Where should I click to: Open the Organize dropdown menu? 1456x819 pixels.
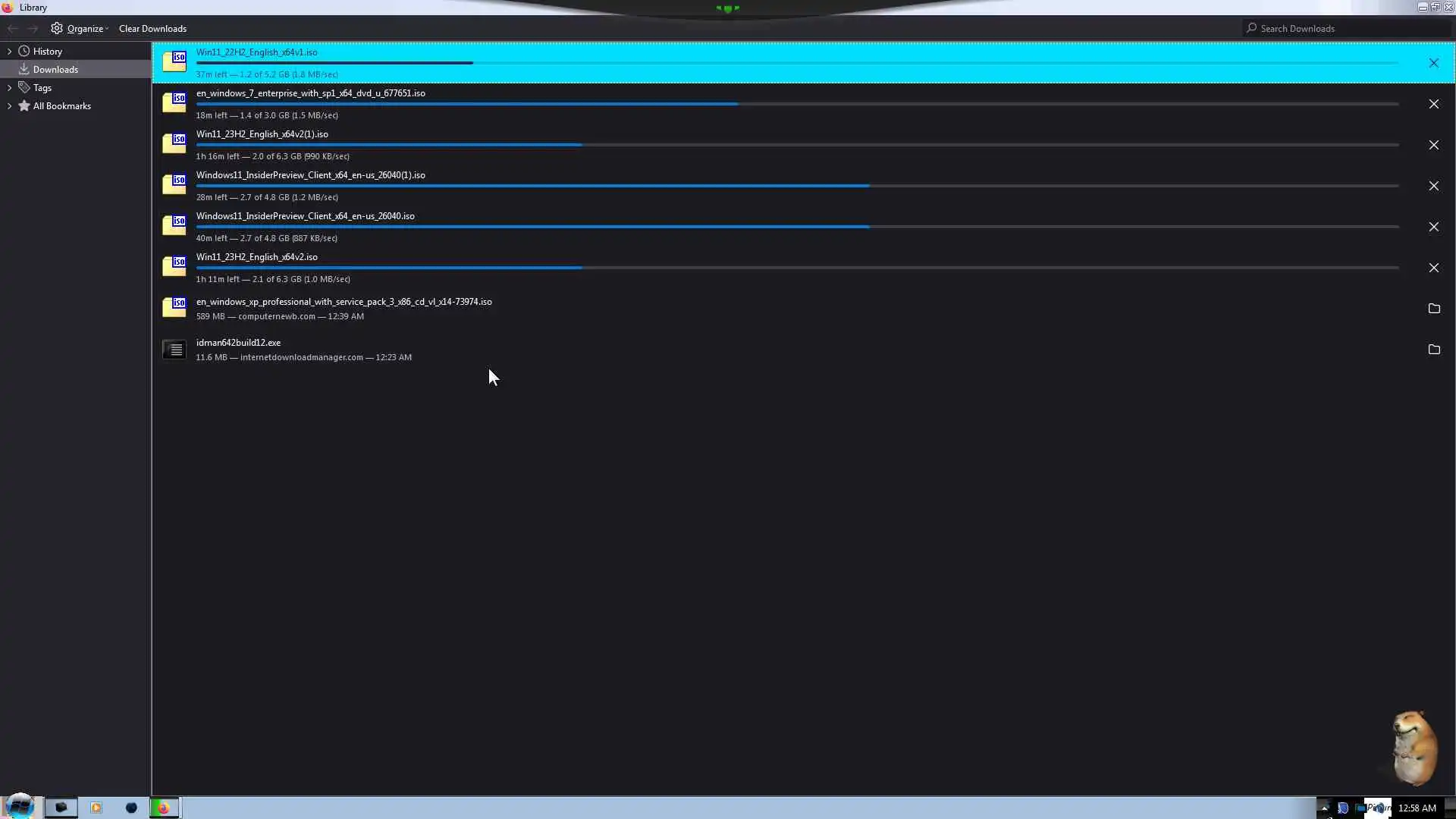click(86, 29)
